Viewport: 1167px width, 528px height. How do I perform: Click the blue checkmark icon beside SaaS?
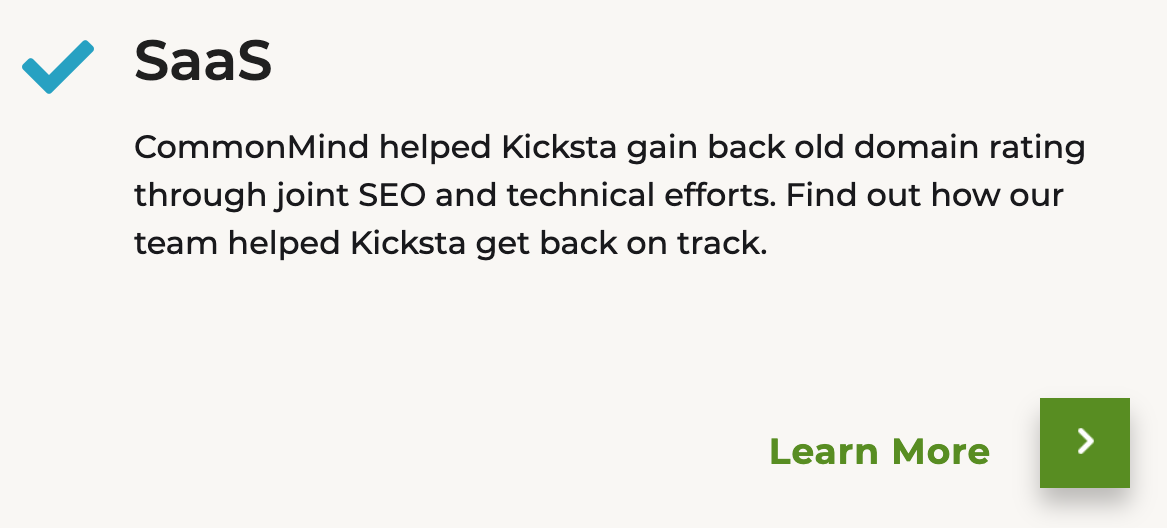coord(57,66)
